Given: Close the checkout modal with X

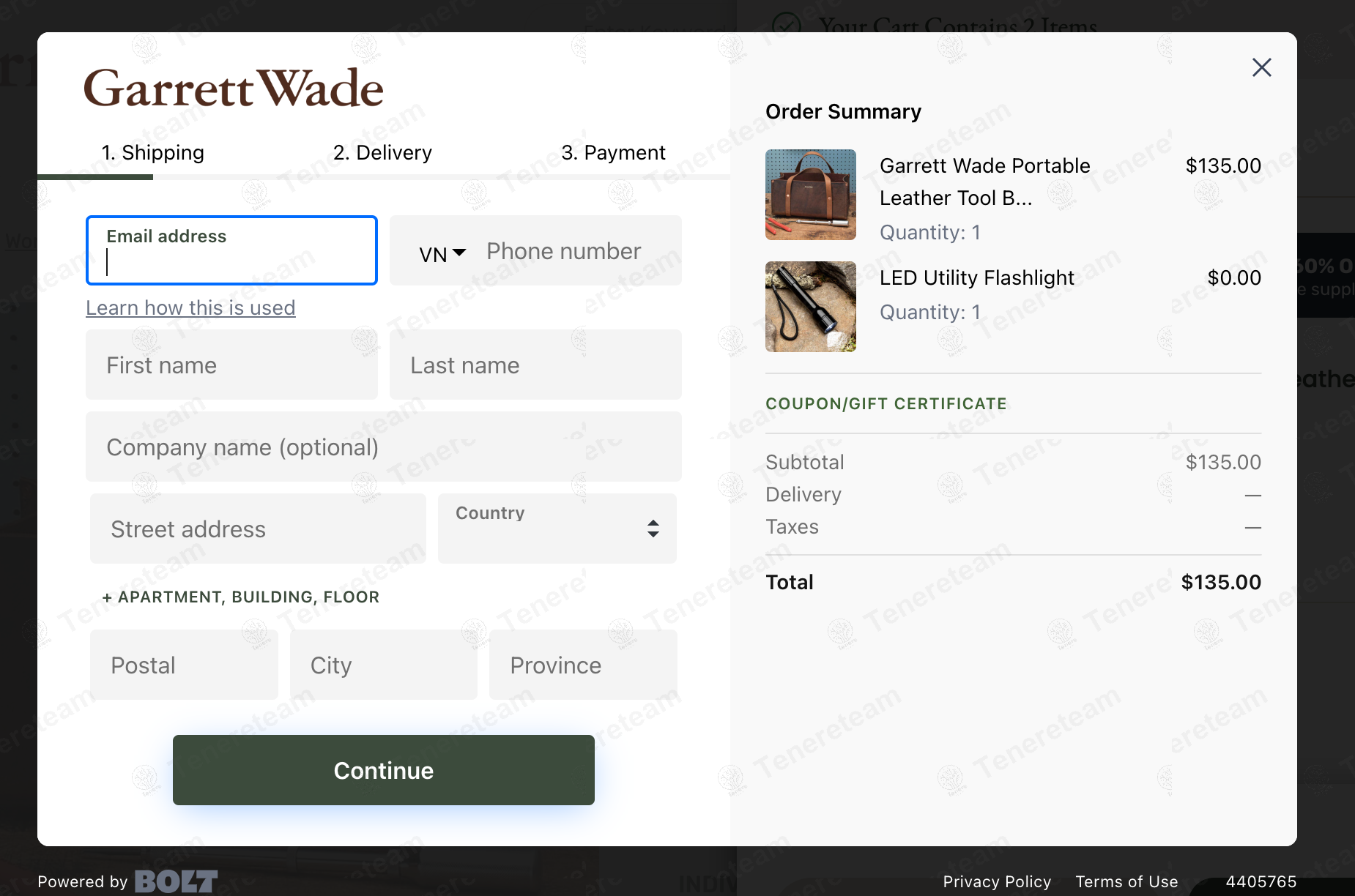Looking at the screenshot, I should (1261, 67).
